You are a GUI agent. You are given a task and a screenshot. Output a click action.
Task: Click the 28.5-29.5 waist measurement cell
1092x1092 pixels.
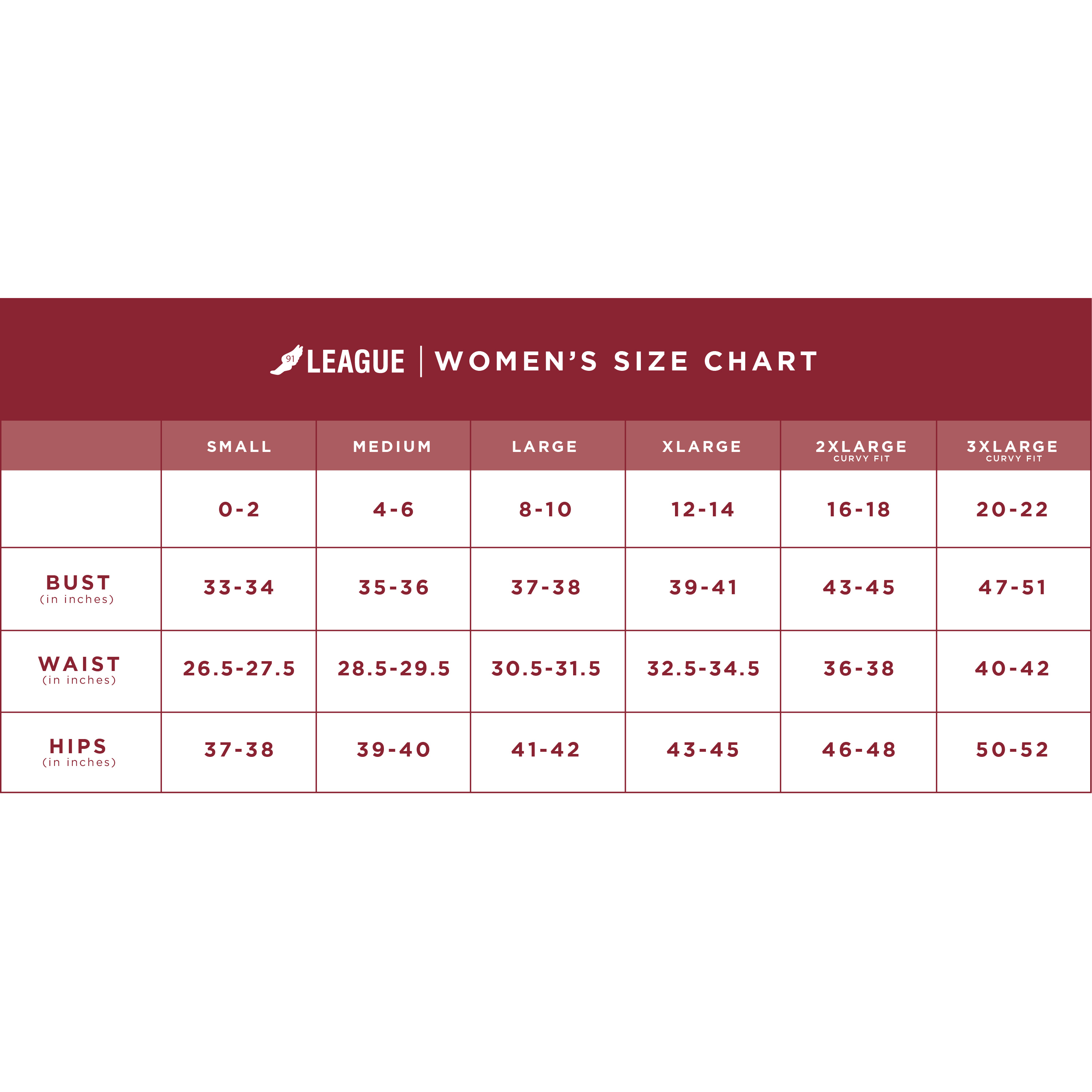tap(393, 671)
